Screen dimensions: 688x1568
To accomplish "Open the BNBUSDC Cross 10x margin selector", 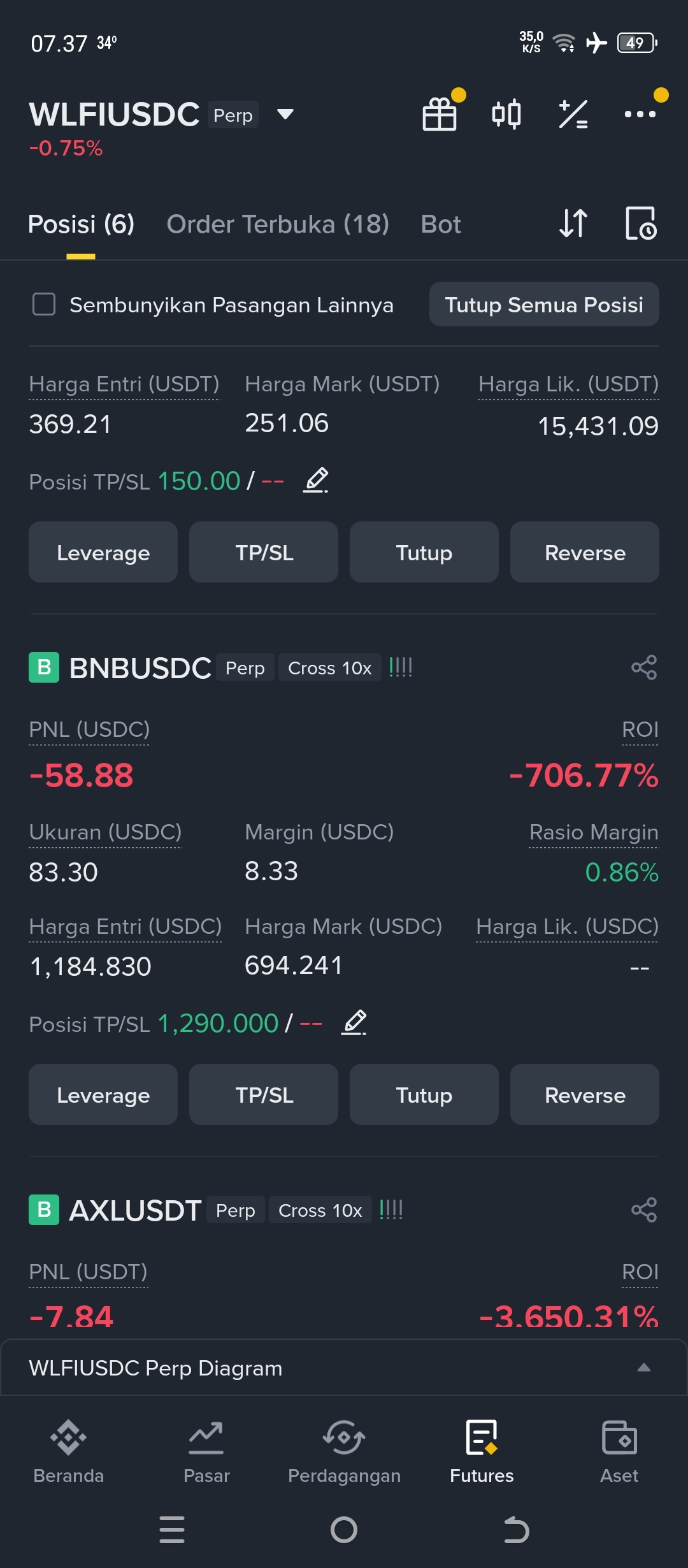I will click(329, 668).
